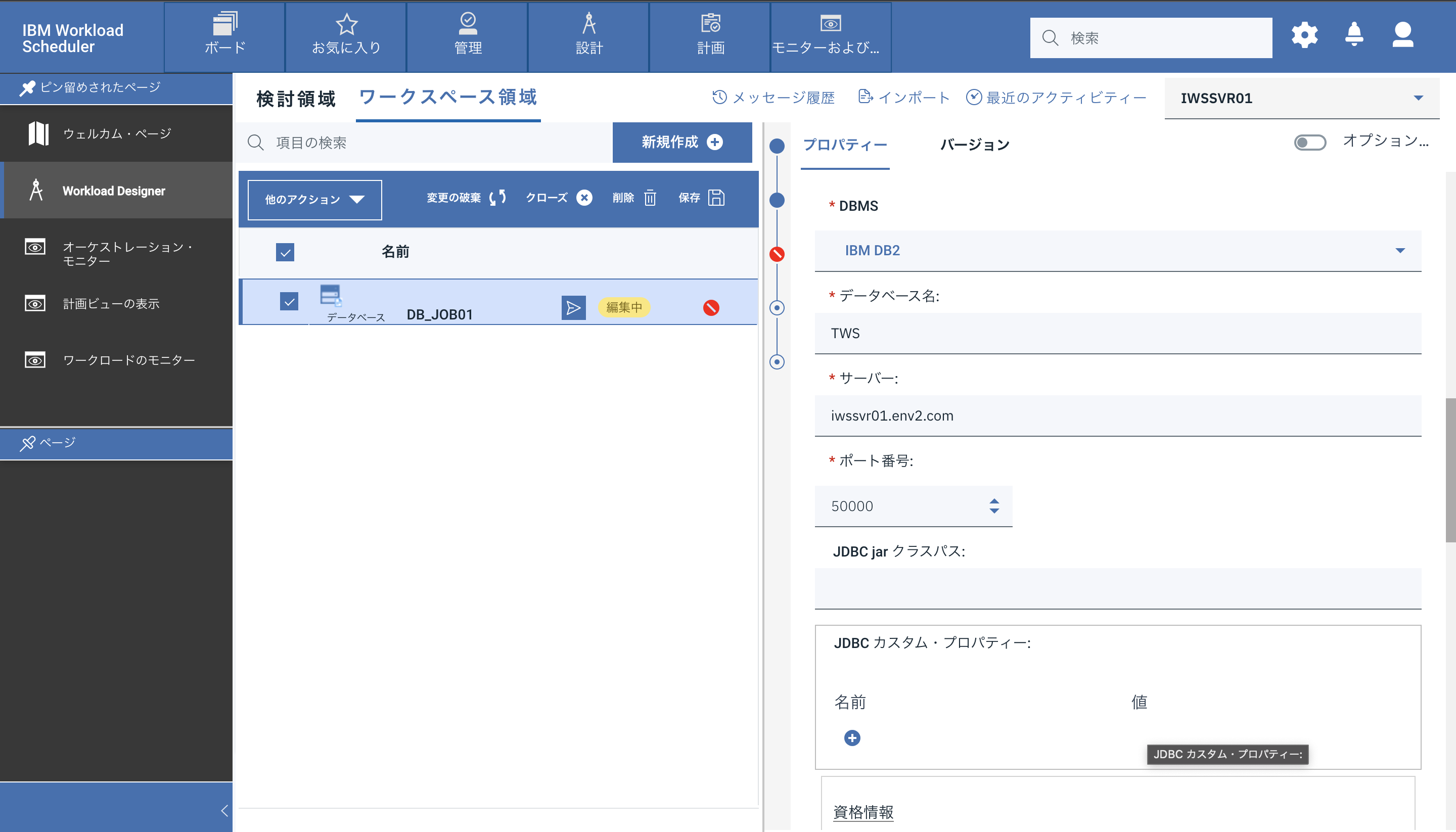Click the 新規作成 button
The image size is (1456, 832).
[x=681, y=142]
